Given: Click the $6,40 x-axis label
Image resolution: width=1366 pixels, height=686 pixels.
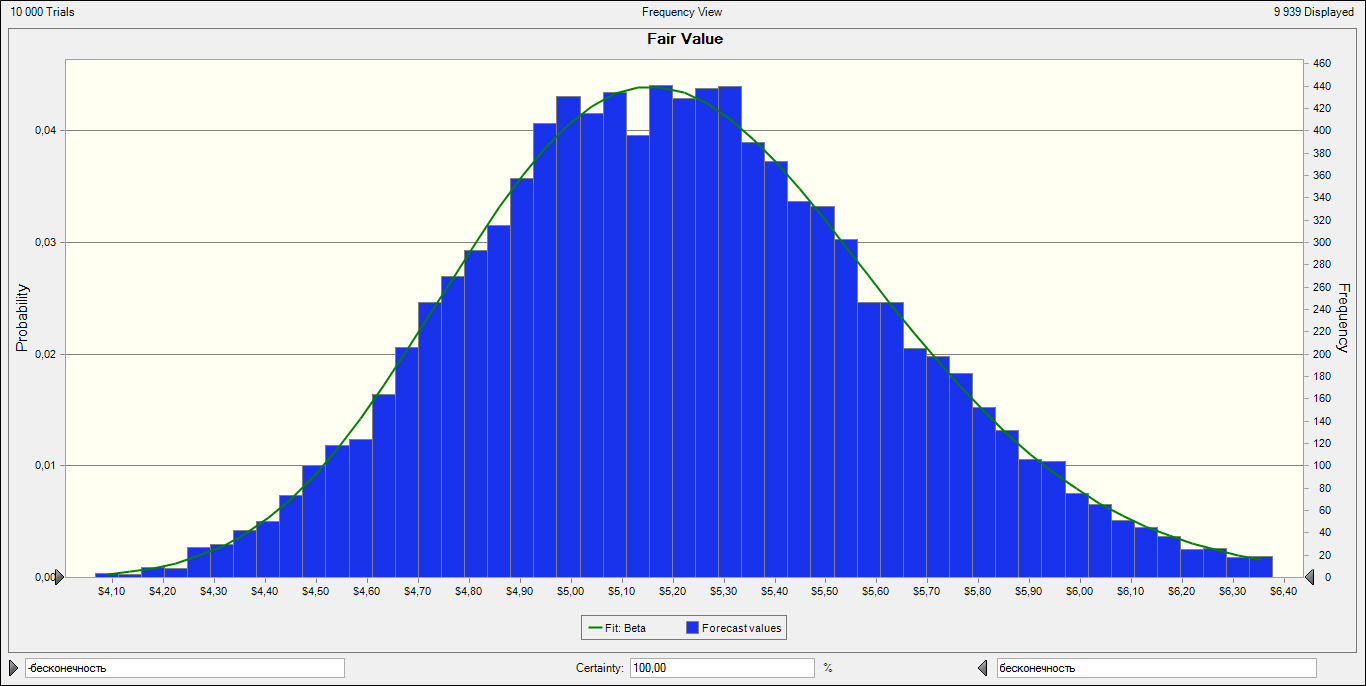Looking at the screenshot, I should 1283,592.
